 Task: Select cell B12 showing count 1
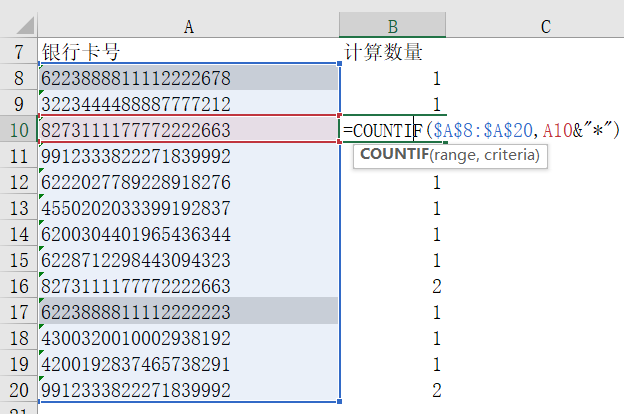(392, 181)
